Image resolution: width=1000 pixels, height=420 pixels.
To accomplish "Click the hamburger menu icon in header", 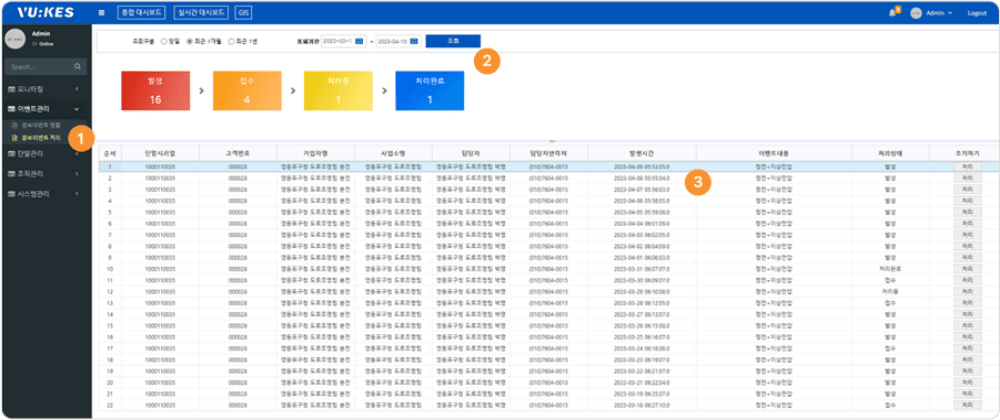I will [103, 13].
